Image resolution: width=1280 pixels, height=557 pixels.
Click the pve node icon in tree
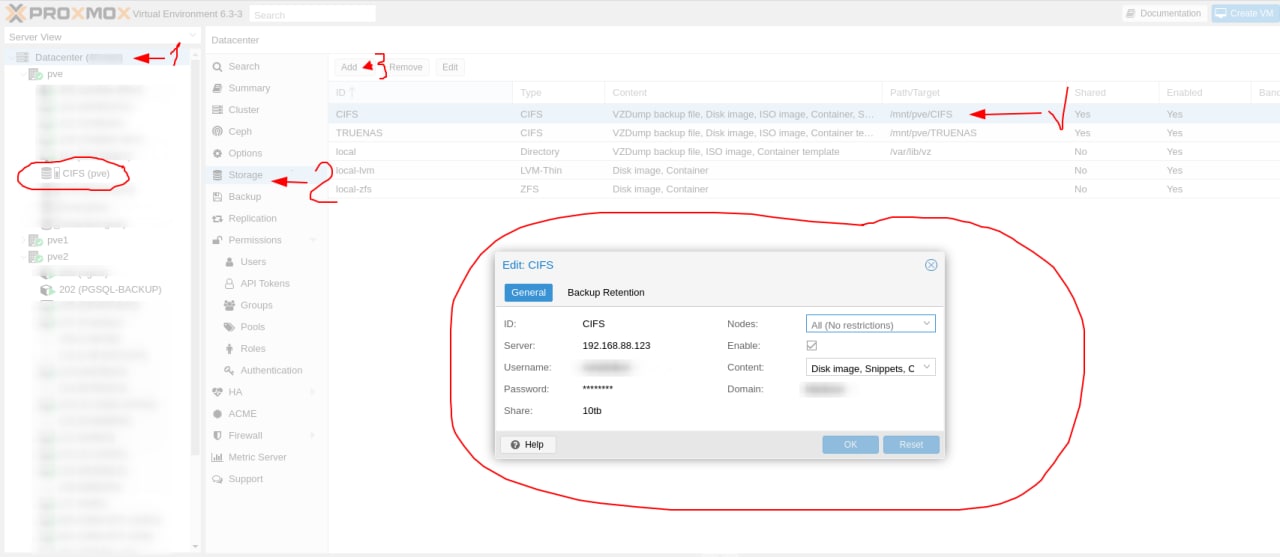click(35, 74)
